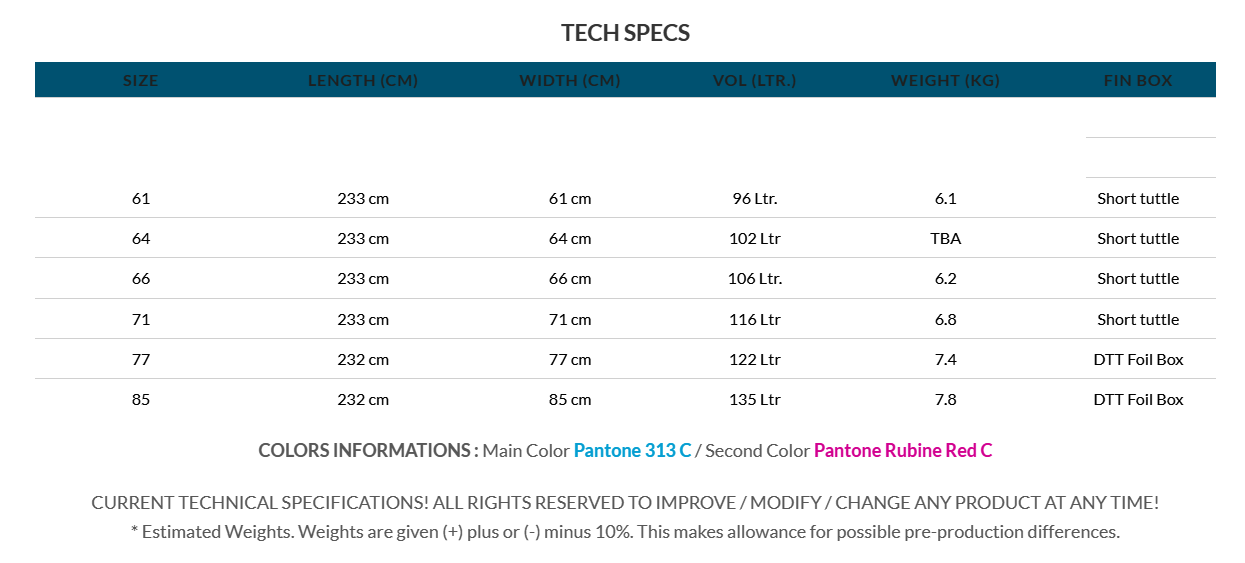Click the COLORS INFORMATIONS label
This screenshot has height=563, width=1245.
[367, 450]
